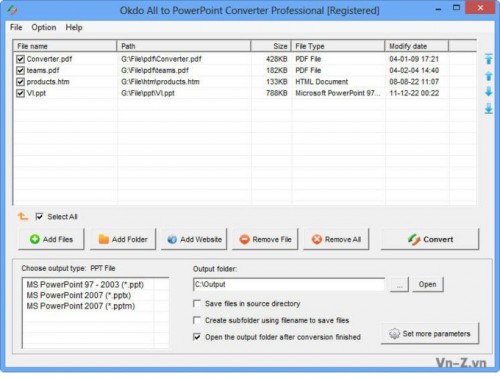The height and width of the screenshot is (379, 500).
Task: Toggle the Select All checkbox
Action: (39, 217)
